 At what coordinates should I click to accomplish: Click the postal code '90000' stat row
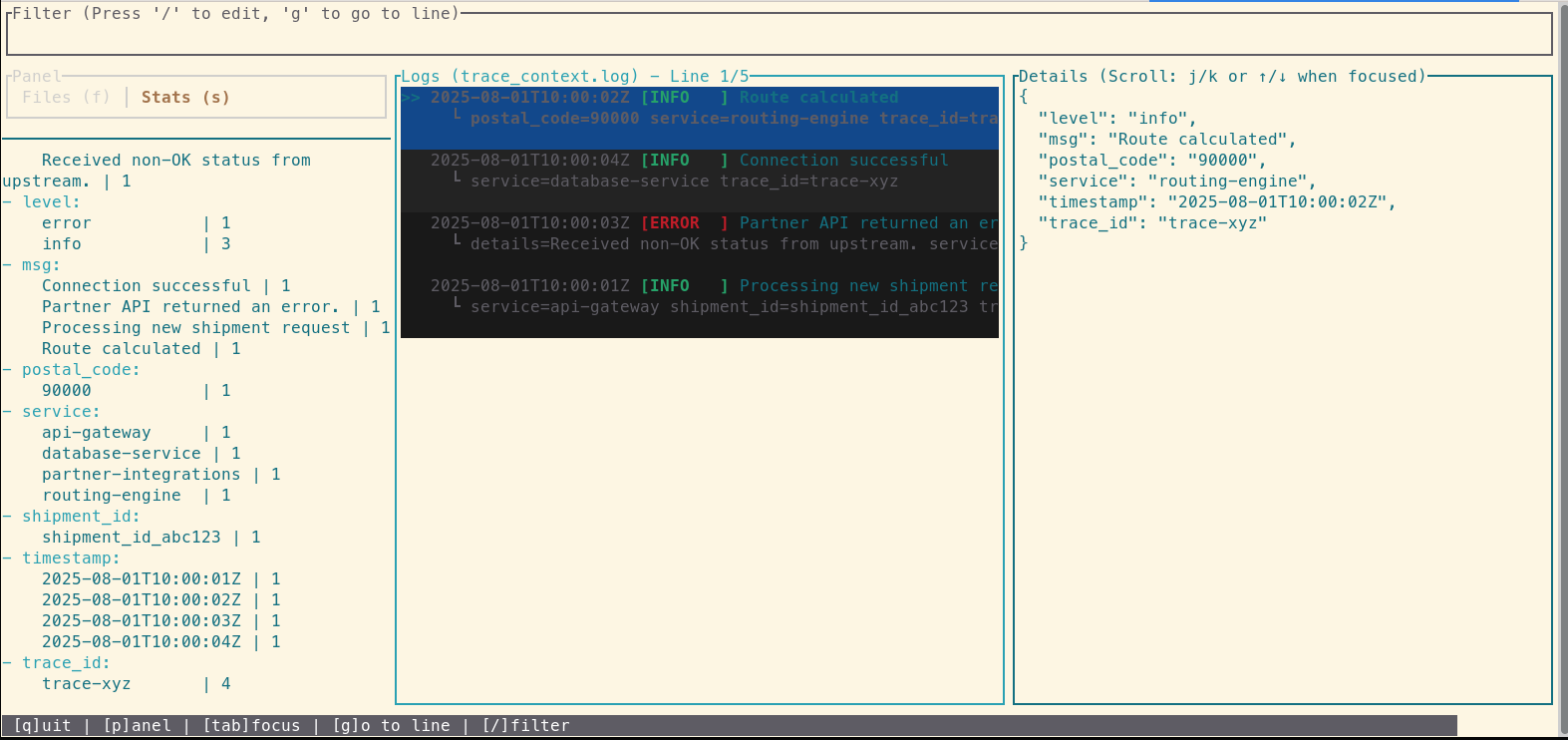[137, 390]
